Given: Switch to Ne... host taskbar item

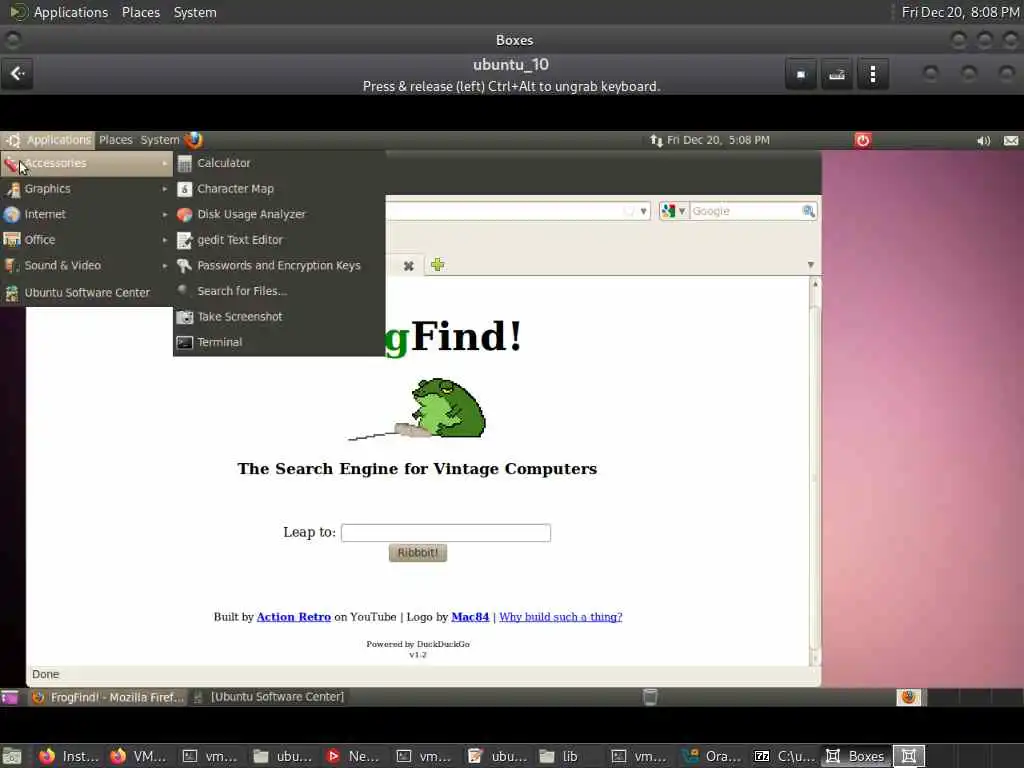Looking at the screenshot, I should click(x=353, y=756).
